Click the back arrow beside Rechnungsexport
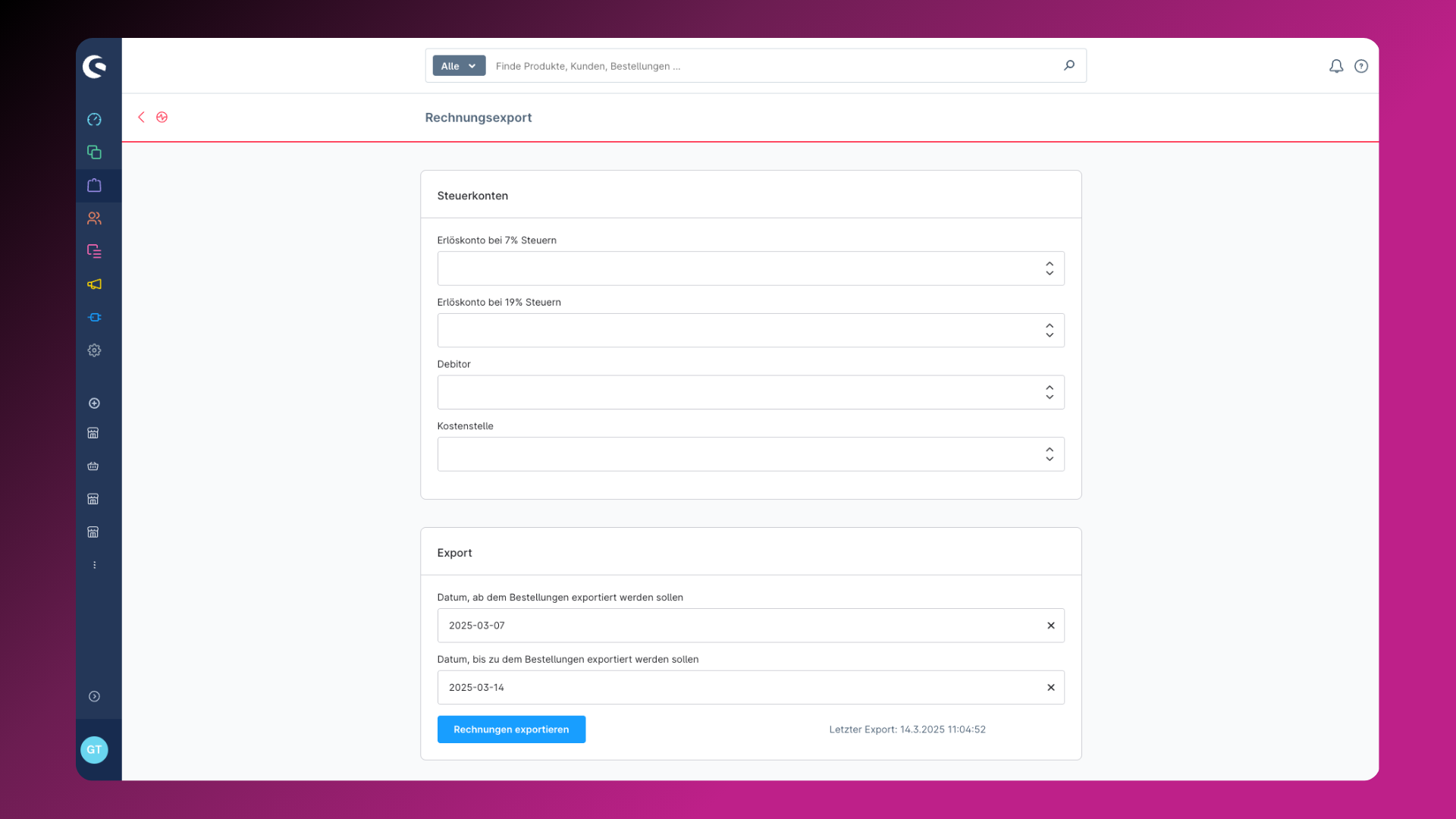 point(141,117)
